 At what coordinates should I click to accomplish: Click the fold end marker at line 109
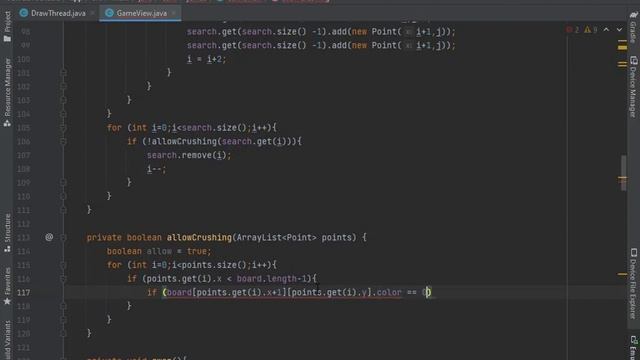(63, 182)
